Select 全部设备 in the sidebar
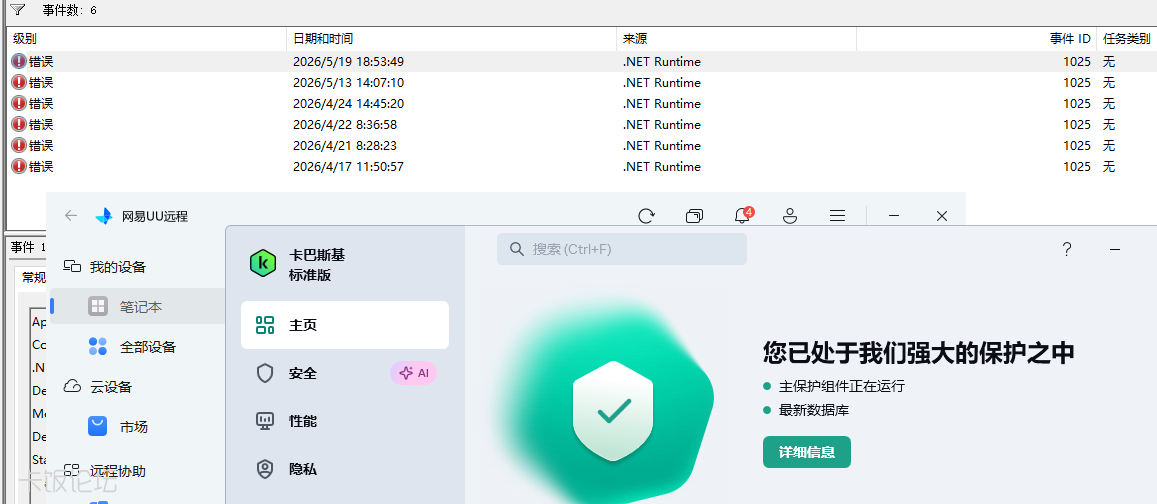The image size is (1157, 504). [137, 347]
